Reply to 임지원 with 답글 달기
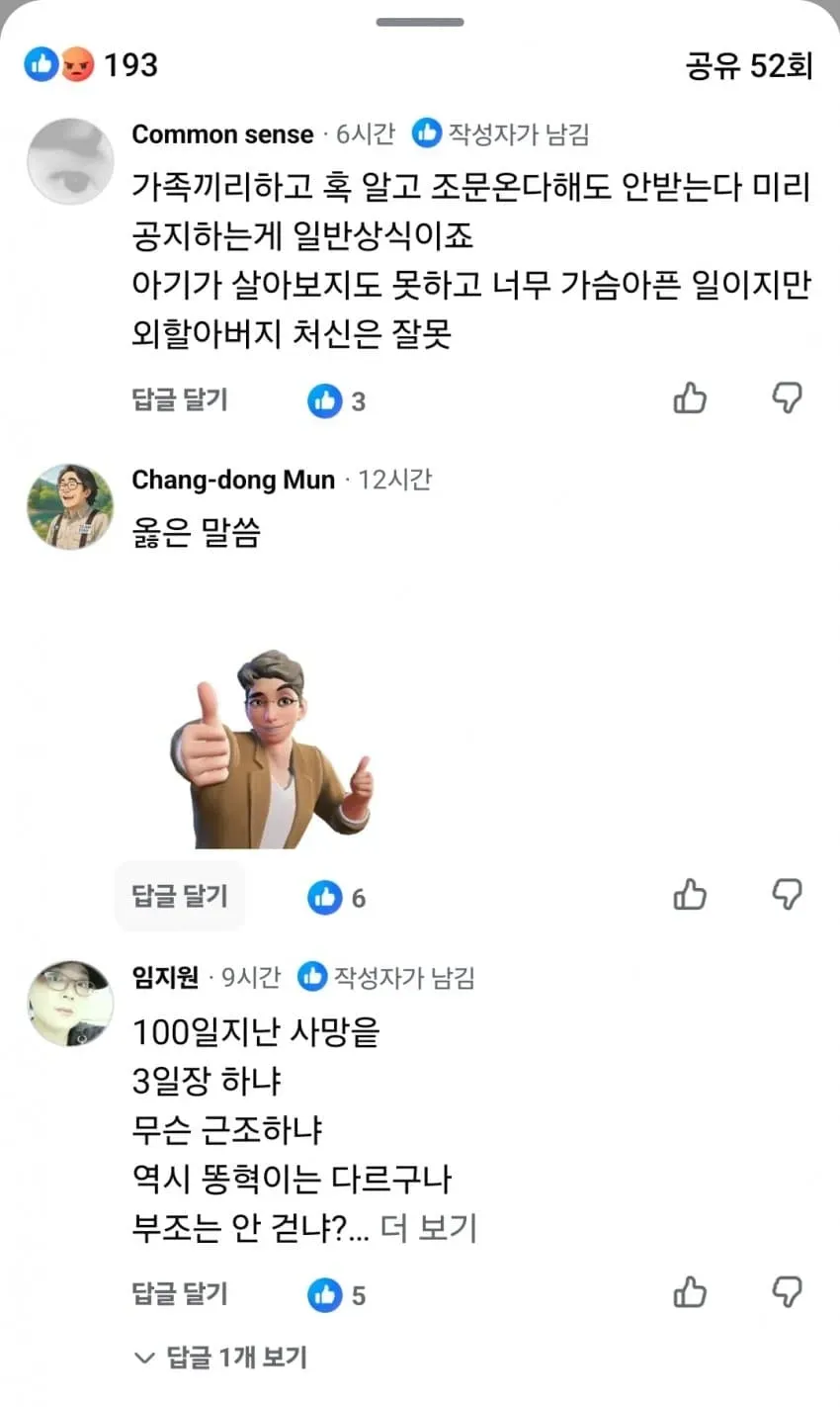This screenshot has width=840, height=1407. pos(180,1293)
